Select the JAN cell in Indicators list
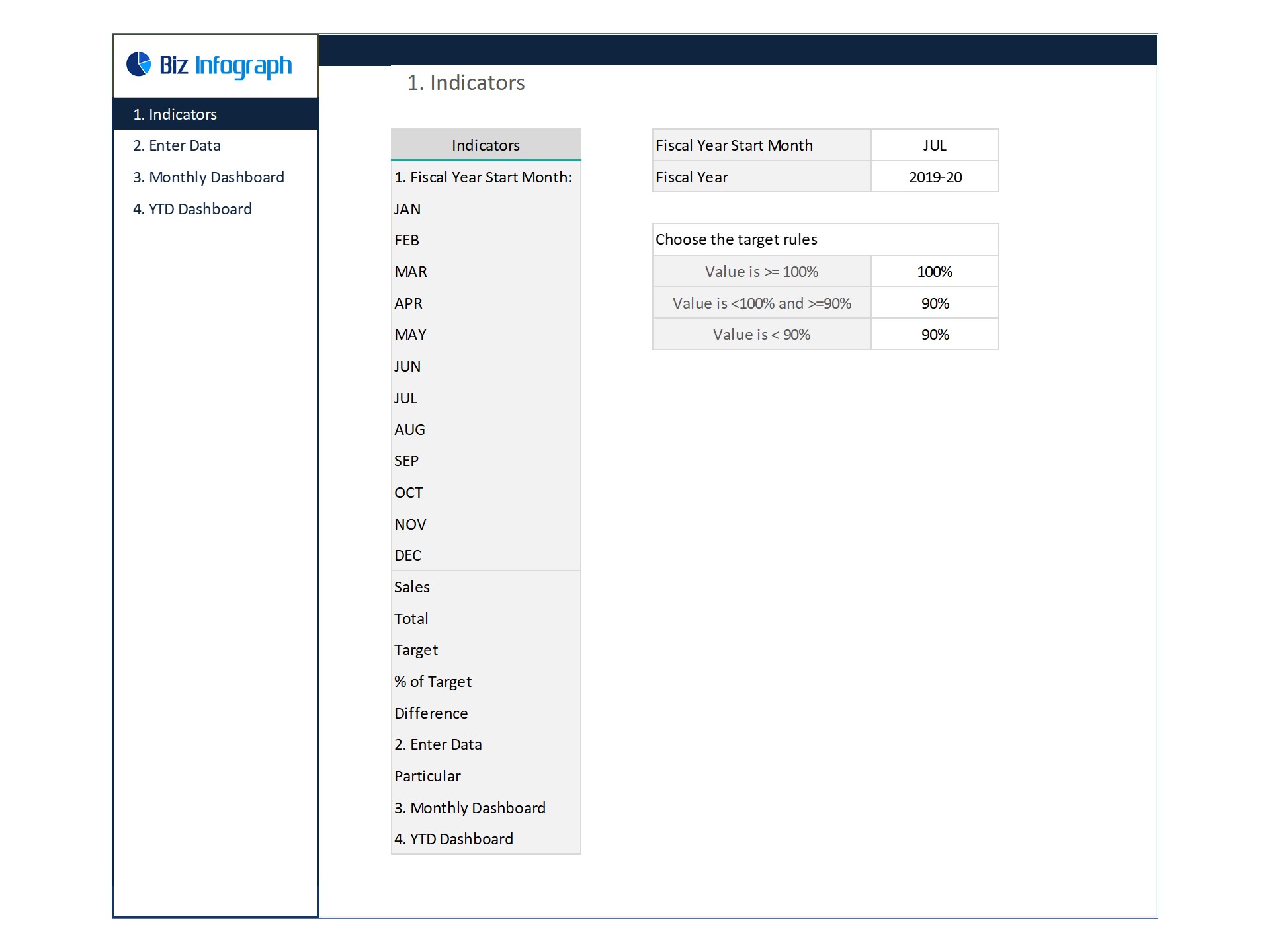This screenshot has height=952, width=1270. tap(486, 209)
